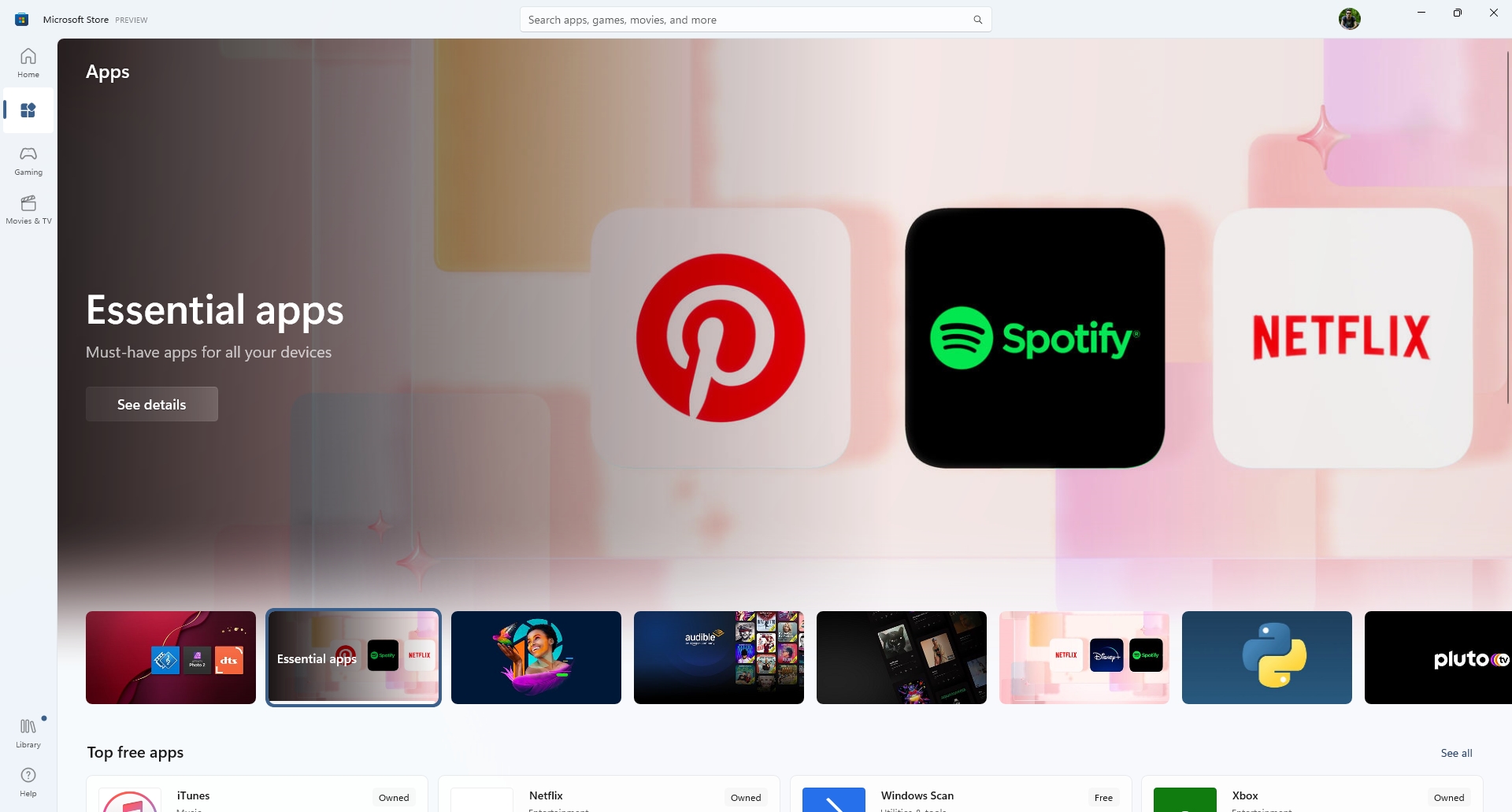Select the Pluto TV carousel thumbnail
The height and width of the screenshot is (812, 1512).
click(x=1437, y=658)
